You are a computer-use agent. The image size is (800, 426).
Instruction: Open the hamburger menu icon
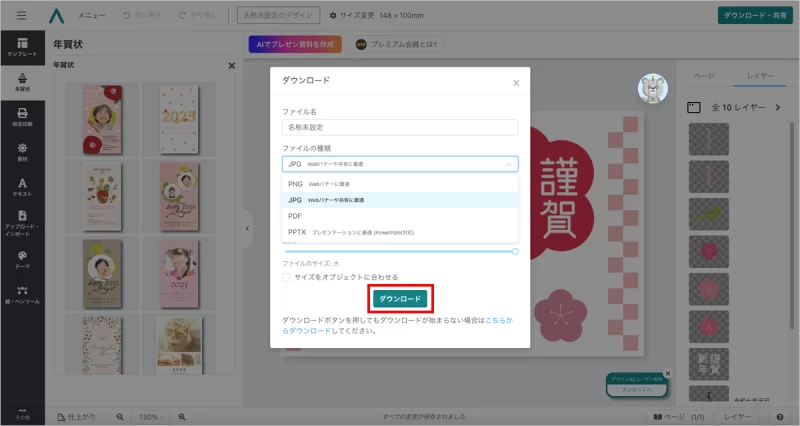[x=22, y=16]
